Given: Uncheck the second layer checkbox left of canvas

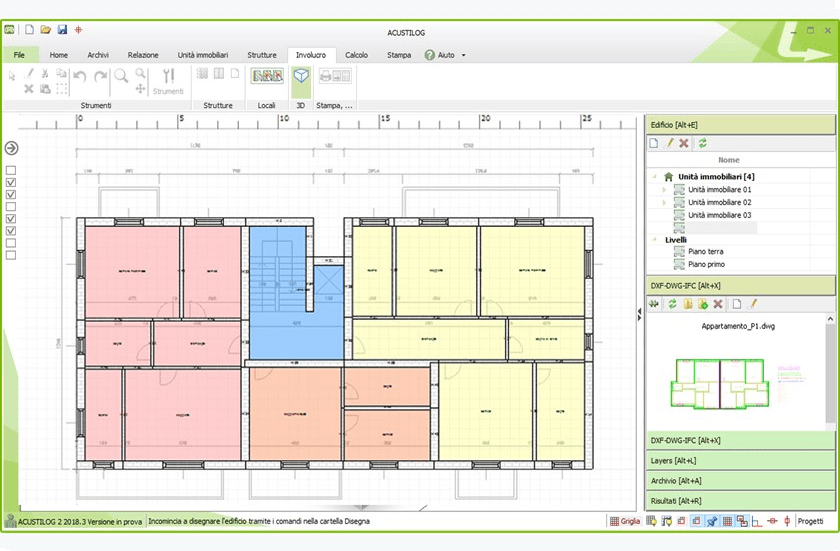Looking at the screenshot, I should pyautogui.click(x=11, y=183).
